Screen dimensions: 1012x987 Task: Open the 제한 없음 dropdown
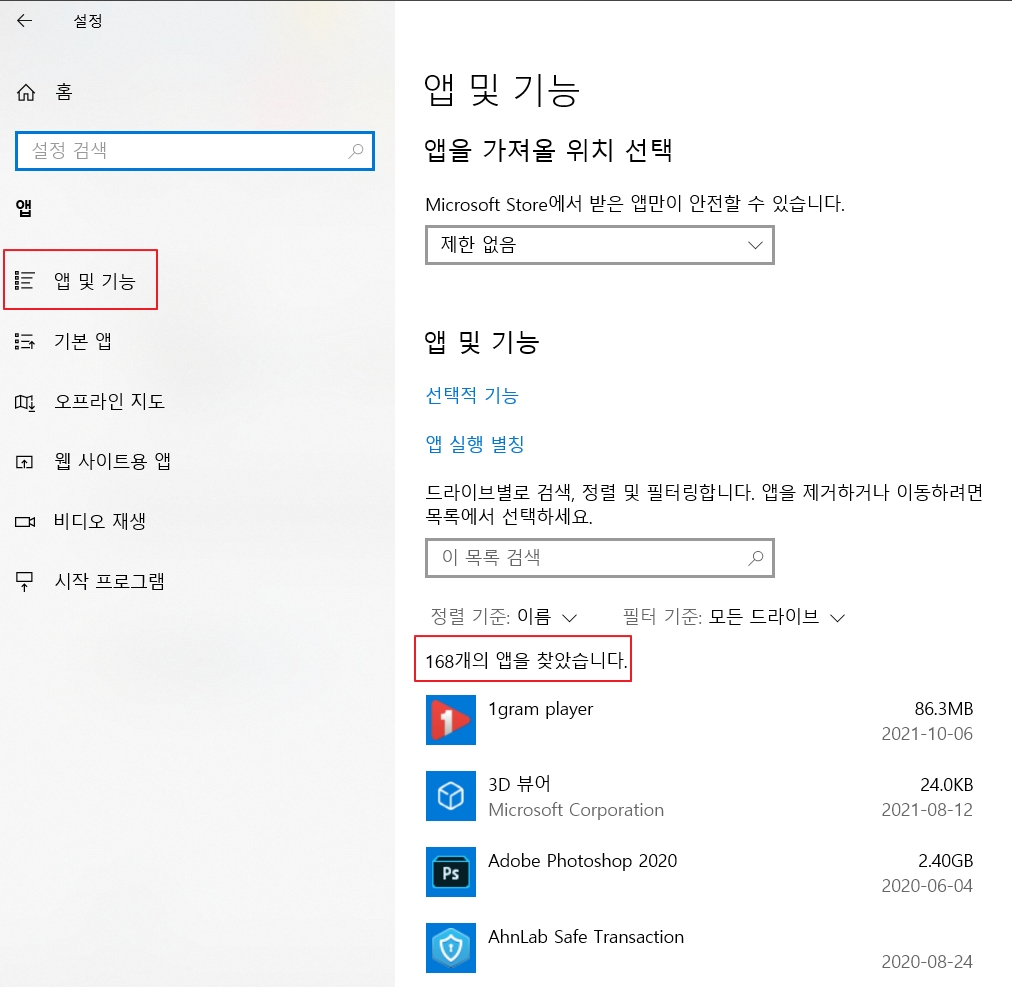pyautogui.click(x=600, y=245)
